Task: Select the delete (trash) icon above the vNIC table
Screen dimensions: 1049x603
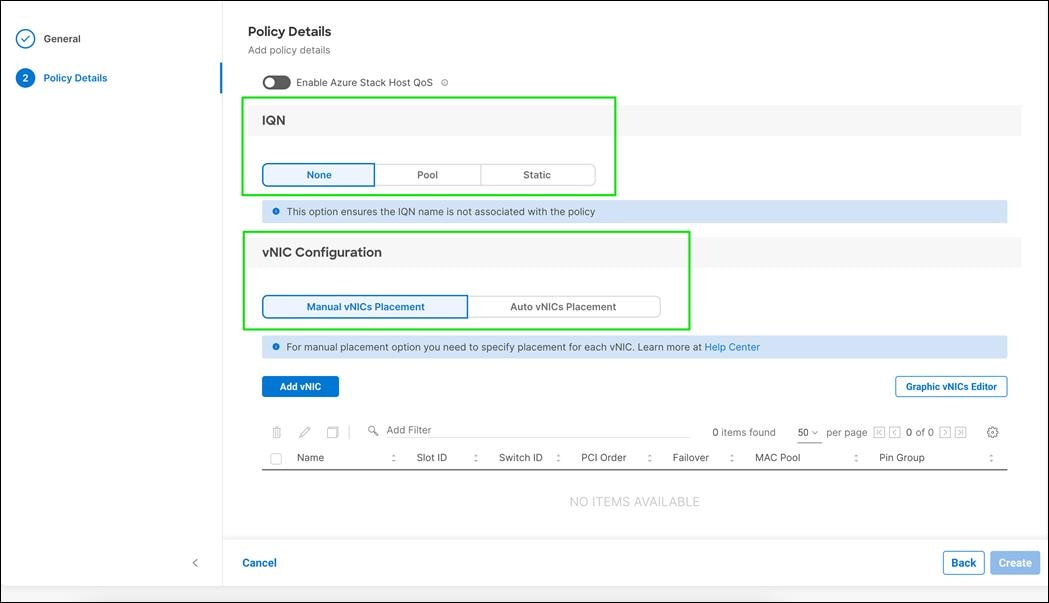Action: tap(276, 431)
